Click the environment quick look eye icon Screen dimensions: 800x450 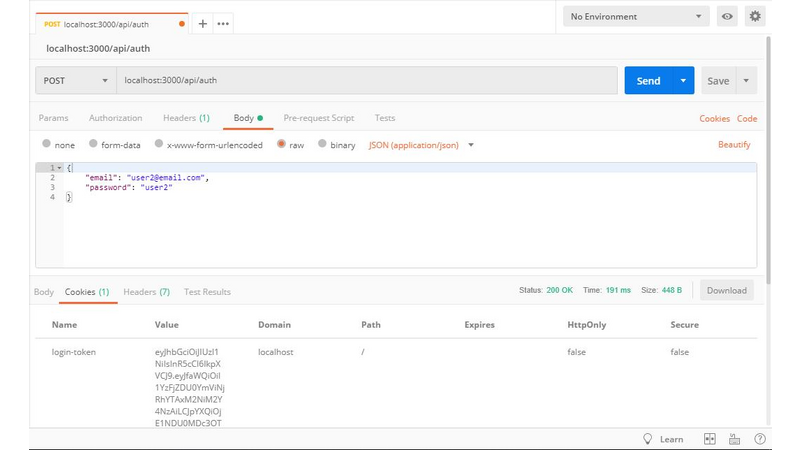tap(727, 16)
